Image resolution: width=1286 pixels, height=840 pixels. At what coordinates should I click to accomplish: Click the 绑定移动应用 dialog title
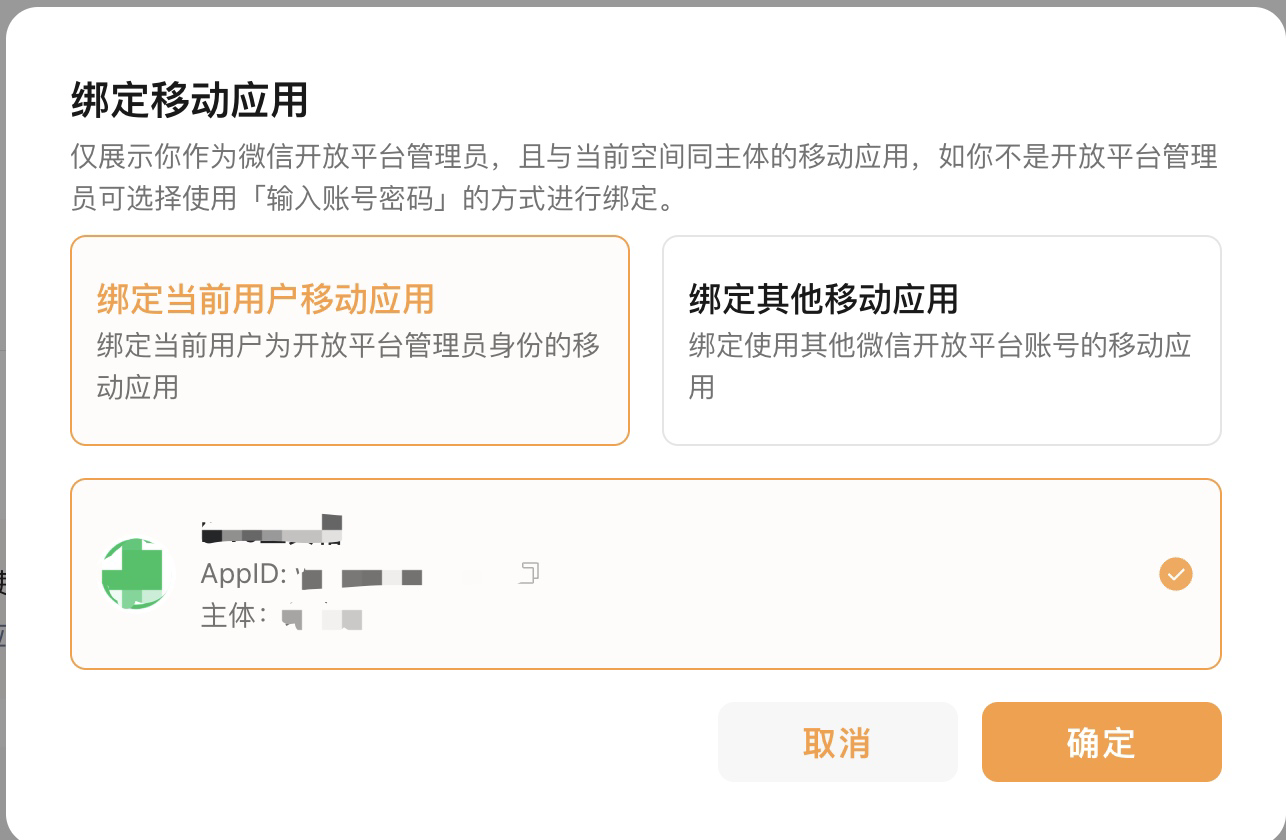point(189,100)
